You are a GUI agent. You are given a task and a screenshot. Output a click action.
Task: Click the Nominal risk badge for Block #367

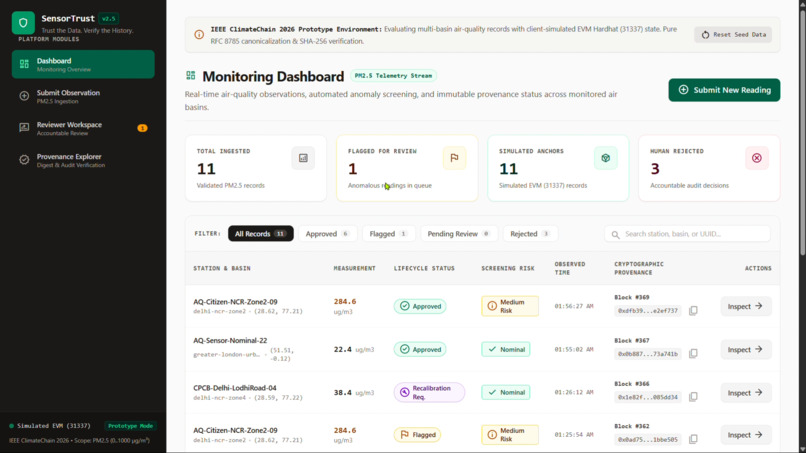[x=506, y=349]
